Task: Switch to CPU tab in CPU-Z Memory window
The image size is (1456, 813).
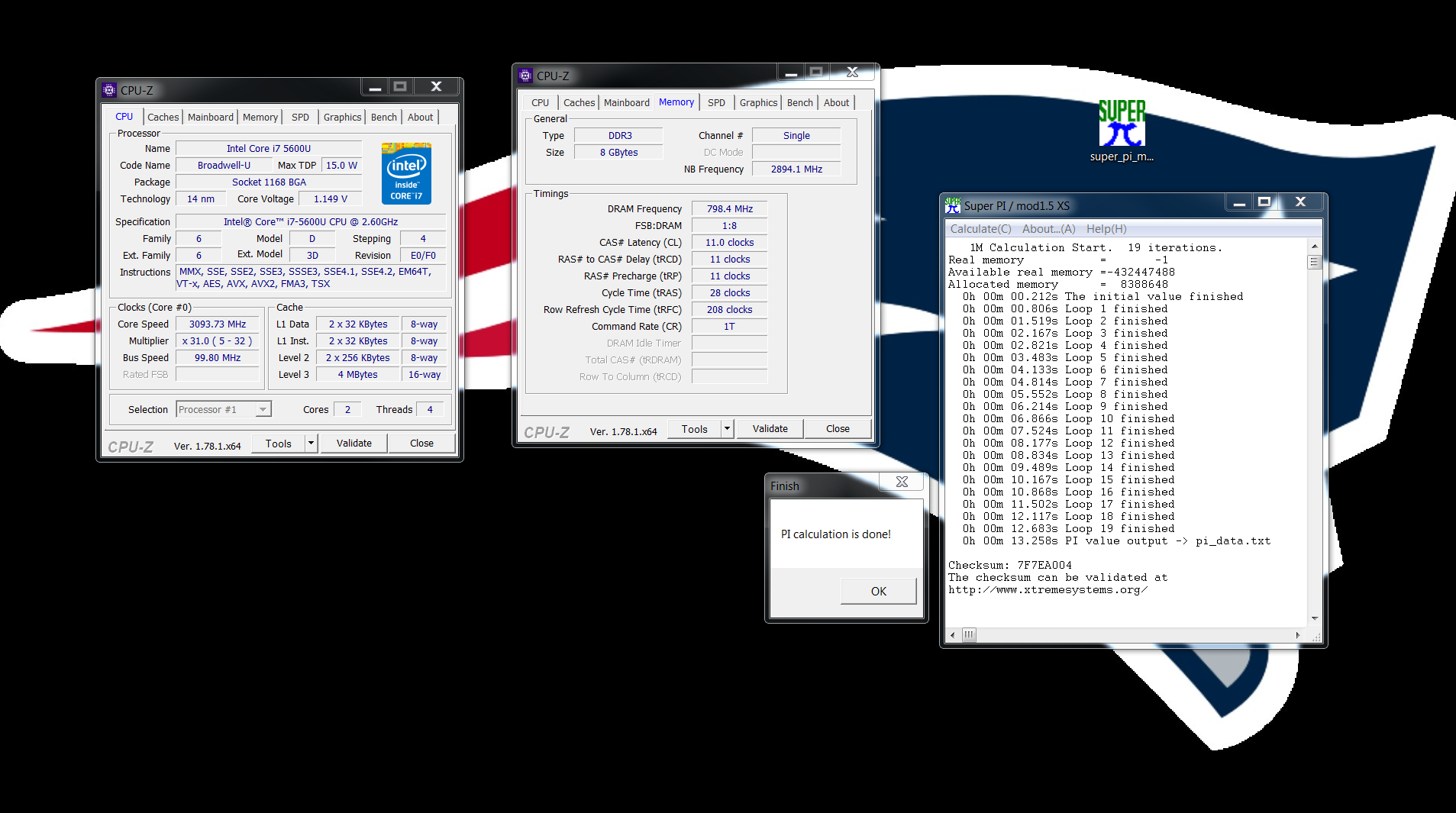Action: coord(540,102)
